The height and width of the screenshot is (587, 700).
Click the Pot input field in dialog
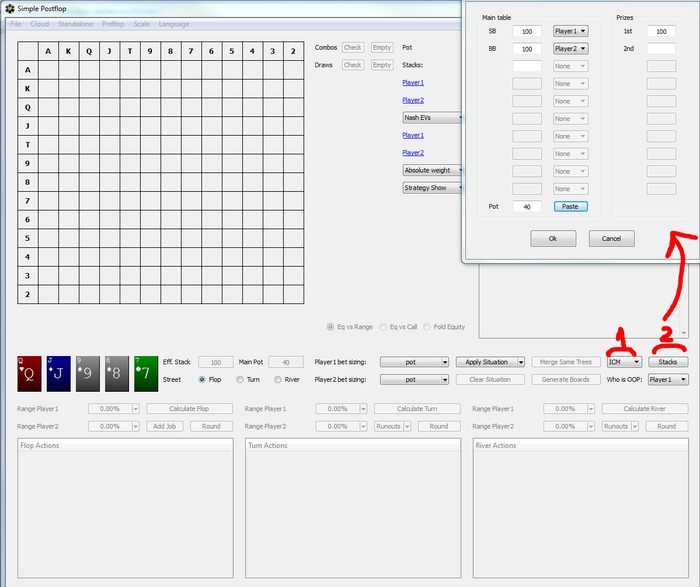(527, 207)
